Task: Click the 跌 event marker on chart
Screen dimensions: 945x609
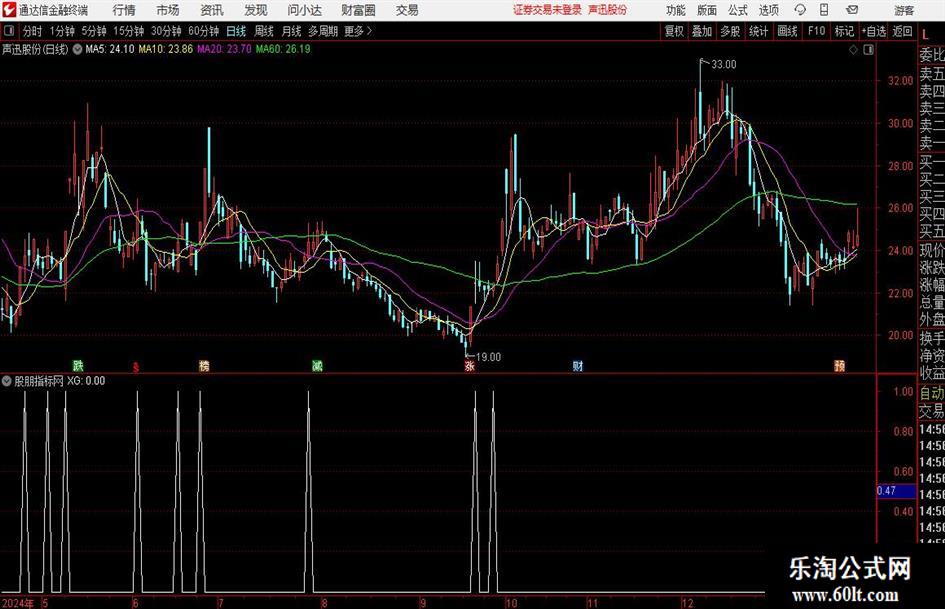Action: [x=78, y=365]
